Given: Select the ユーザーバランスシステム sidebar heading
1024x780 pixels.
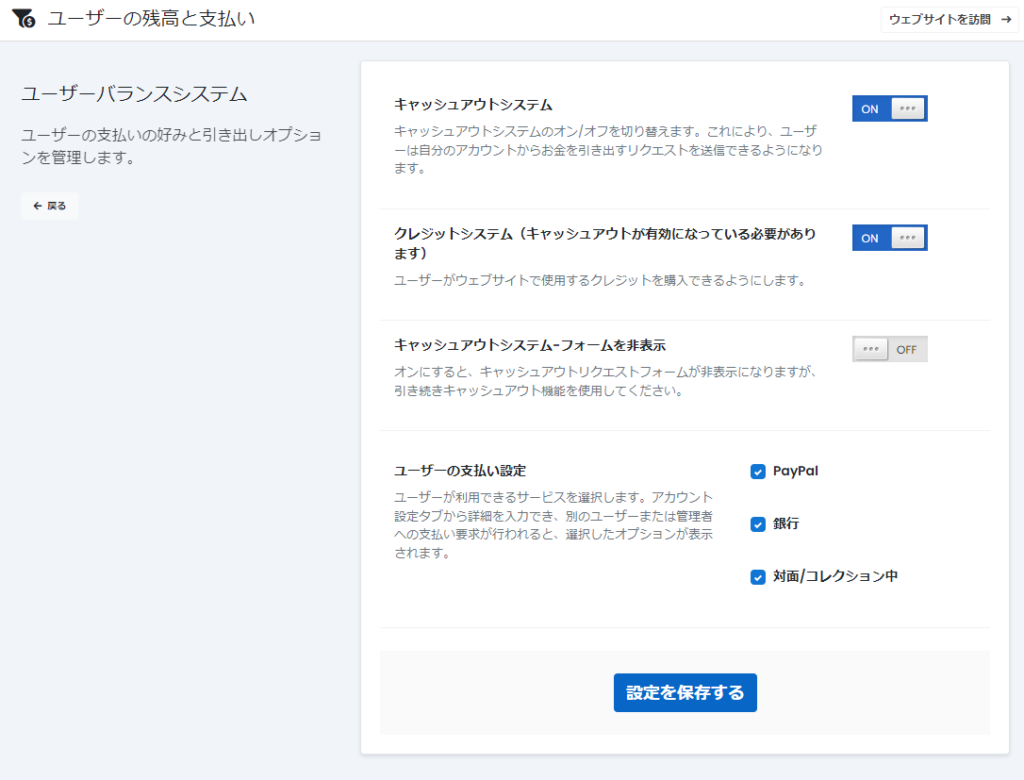Looking at the screenshot, I should tap(134, 95).
